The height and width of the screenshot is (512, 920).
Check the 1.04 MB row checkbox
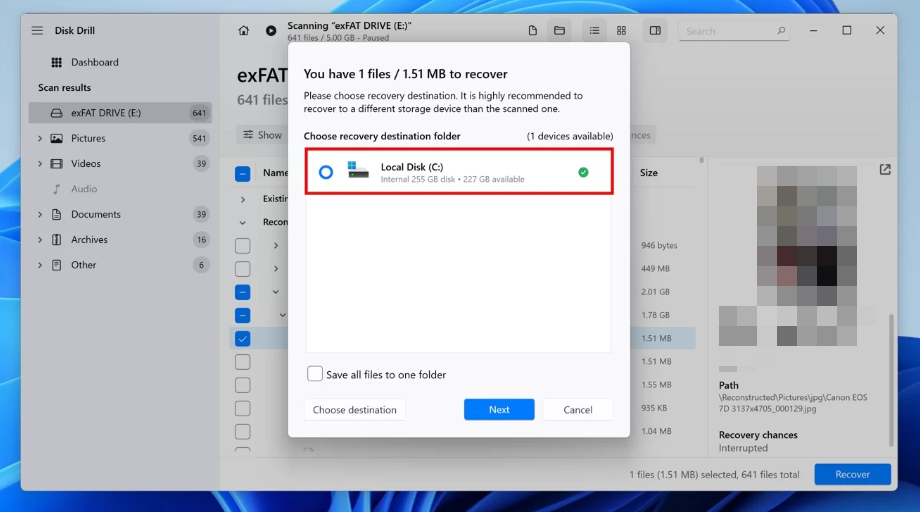tap(242, 432)
